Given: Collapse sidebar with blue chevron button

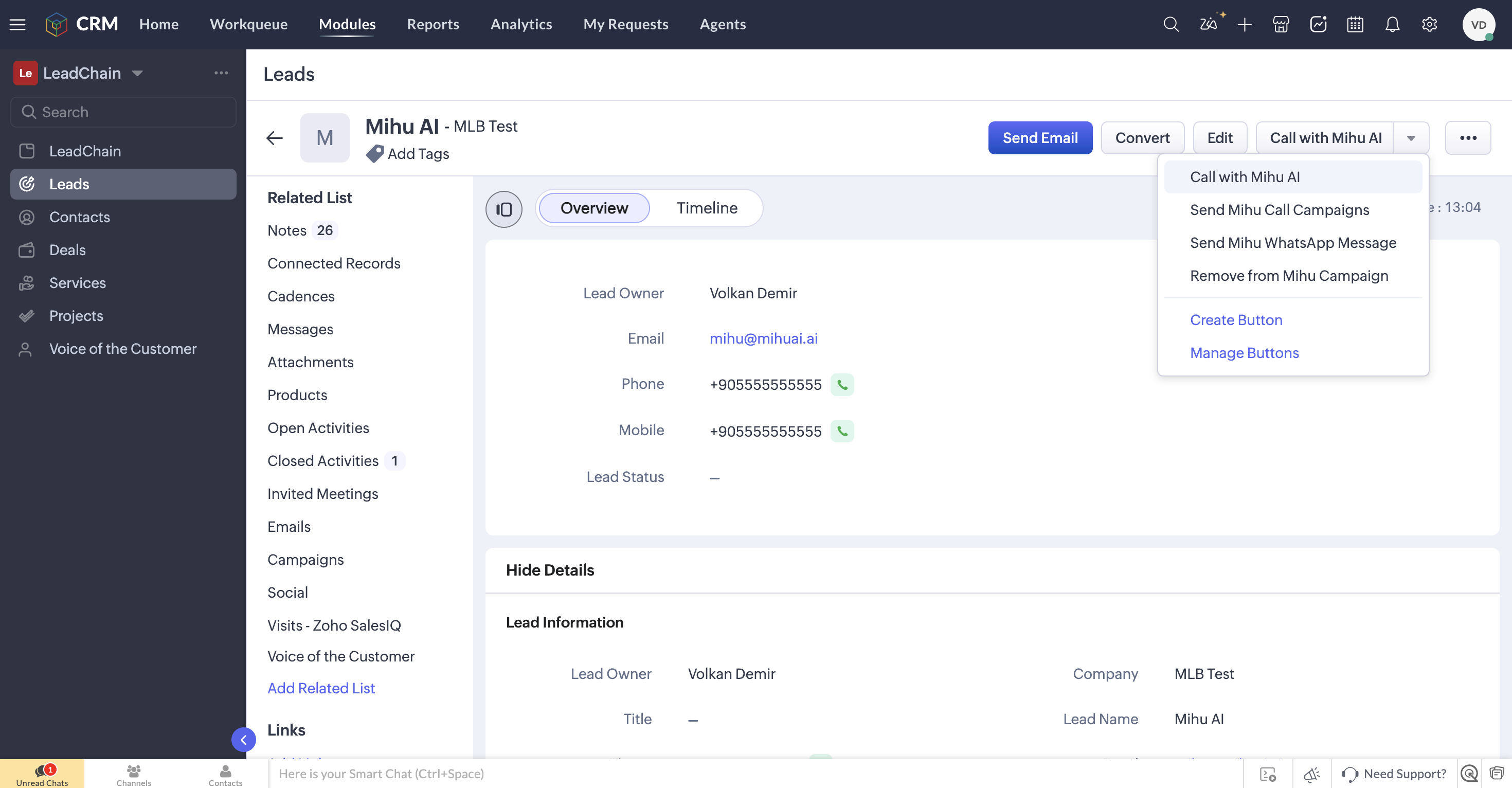Looking at the screenshot, I should [x=244, y=740].
